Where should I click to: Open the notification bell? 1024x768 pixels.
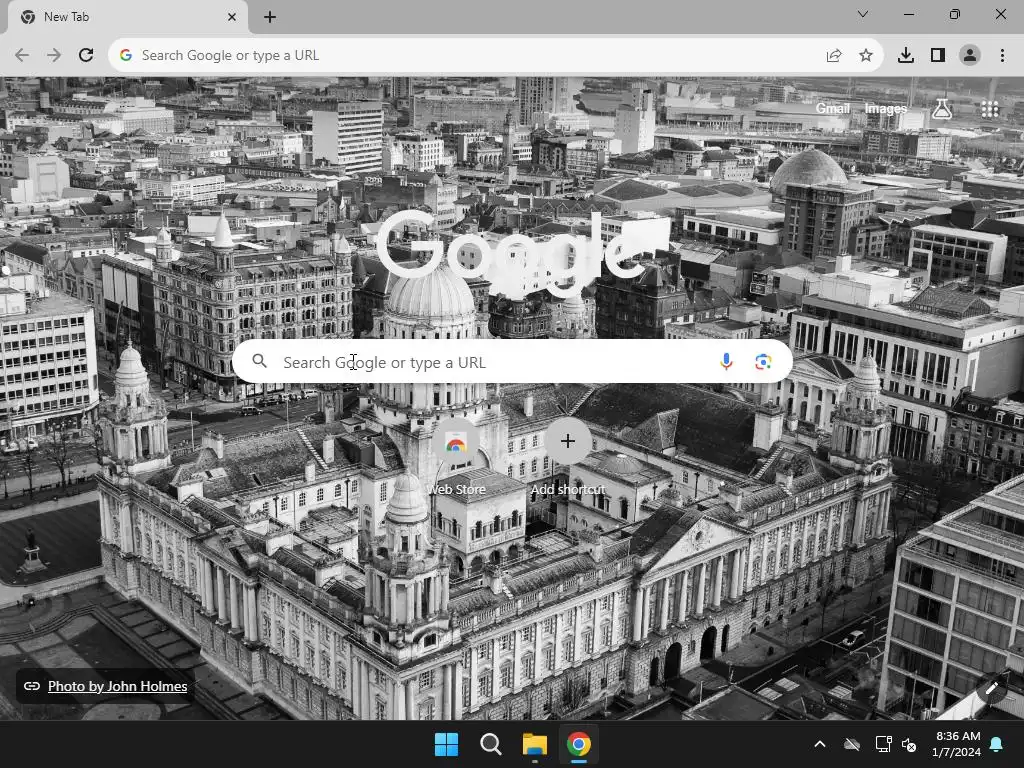click(997, 744)
